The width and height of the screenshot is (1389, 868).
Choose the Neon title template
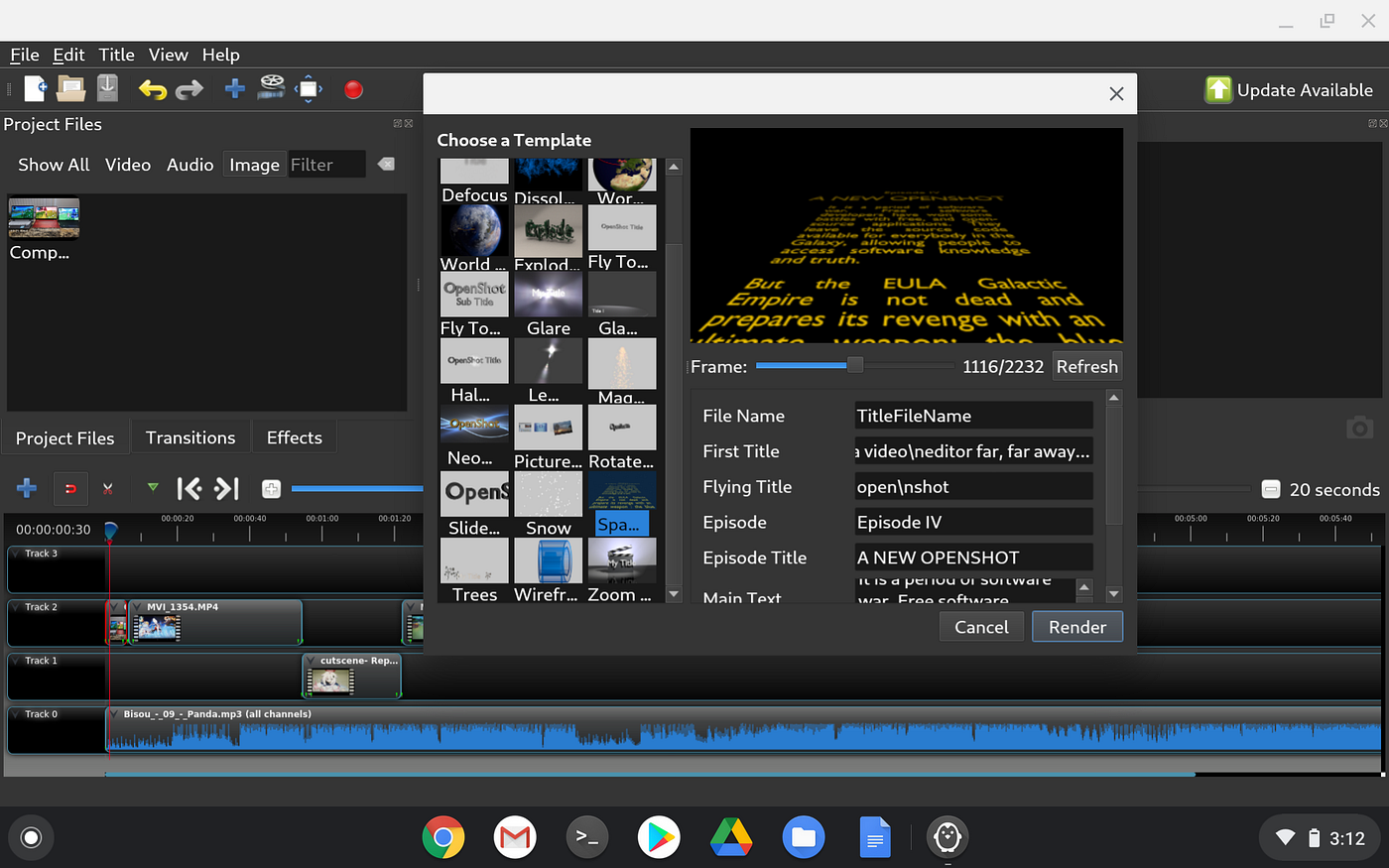point(474,437)
